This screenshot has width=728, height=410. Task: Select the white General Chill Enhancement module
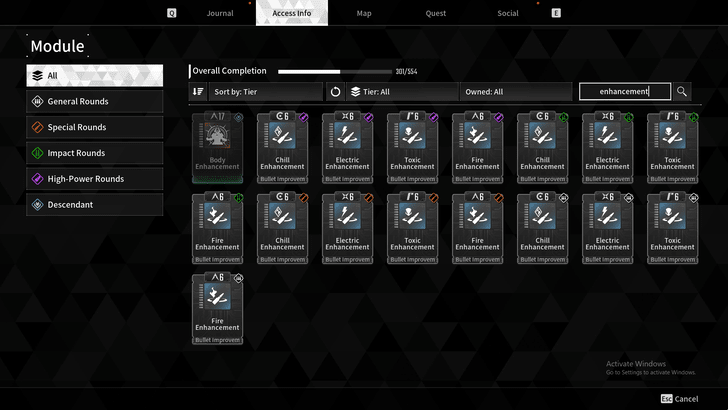pos(542,228)
